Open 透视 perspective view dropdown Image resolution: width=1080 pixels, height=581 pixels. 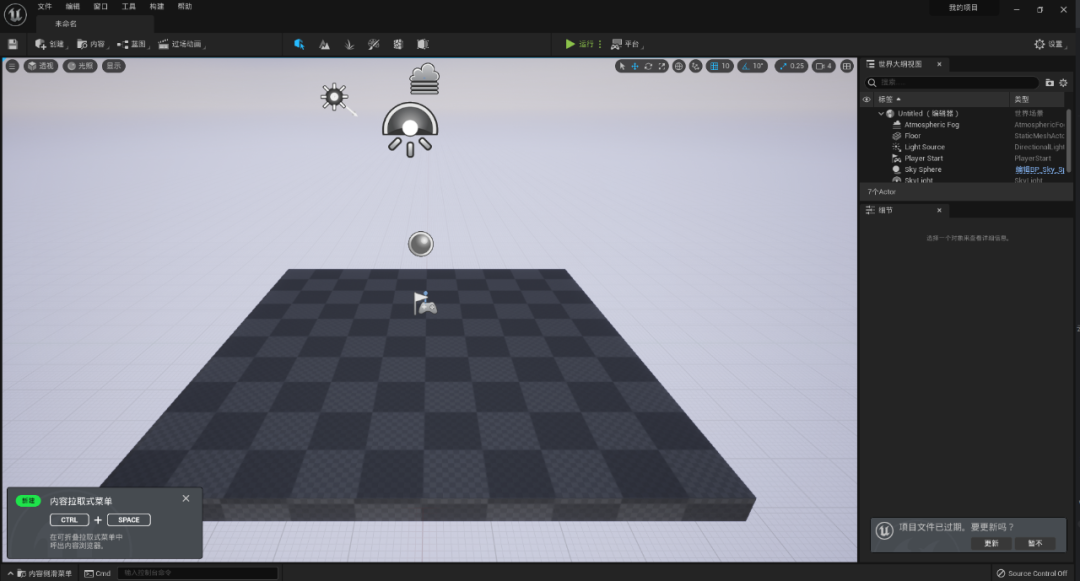[x=41, y=66]
